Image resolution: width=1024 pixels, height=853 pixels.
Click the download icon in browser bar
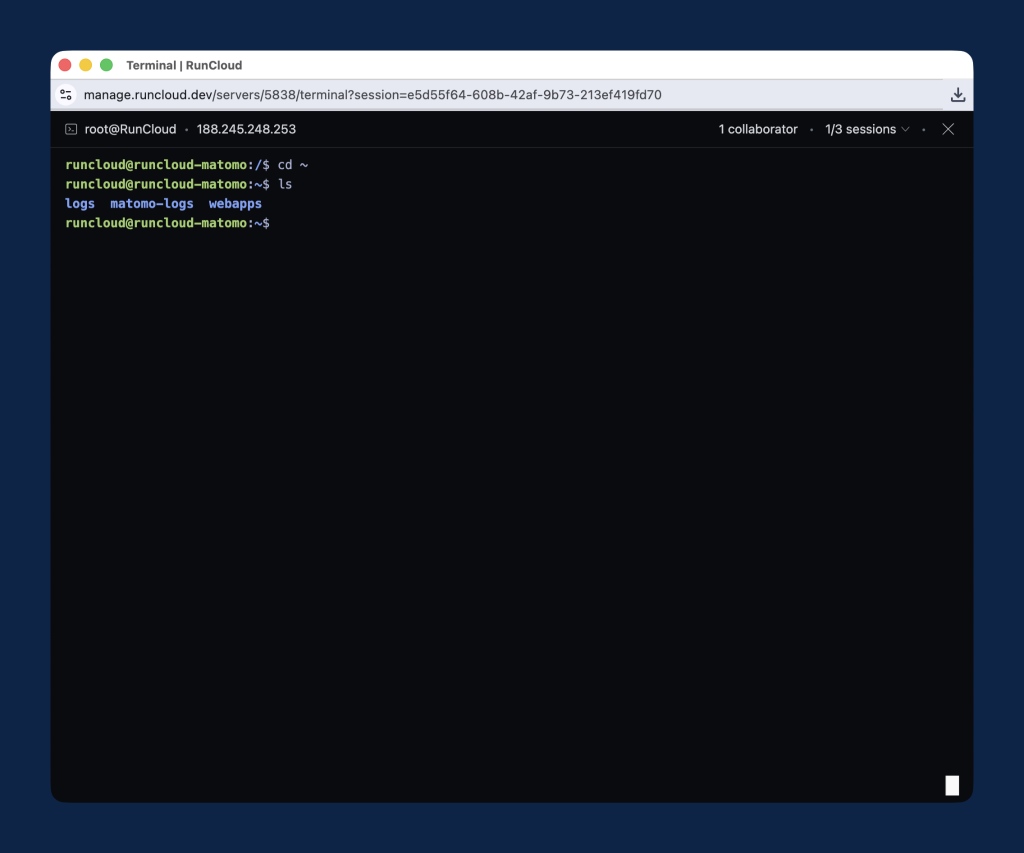pos(957,95)
